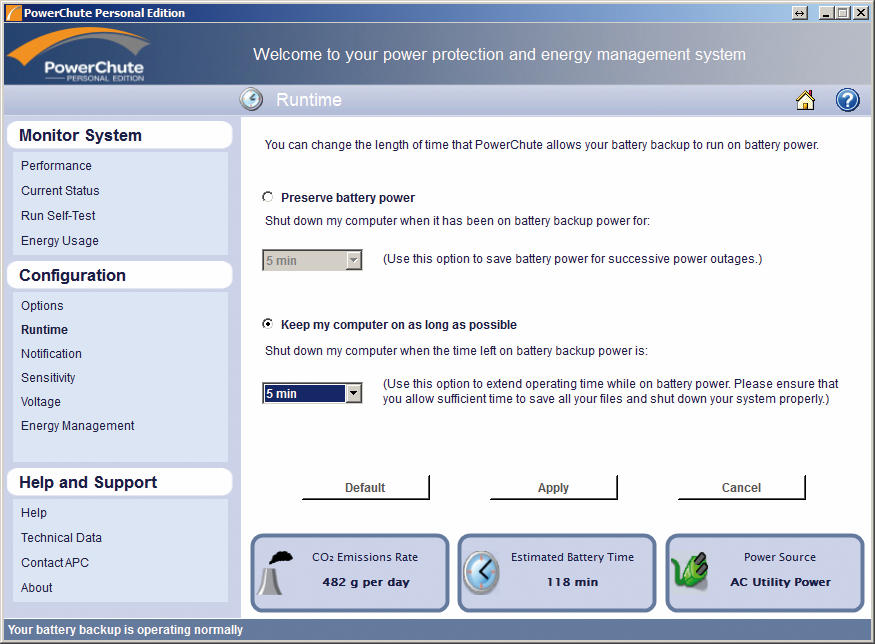
Task: Click the double-arrow resize icon in title bar
Action: (x=799, y=13)
